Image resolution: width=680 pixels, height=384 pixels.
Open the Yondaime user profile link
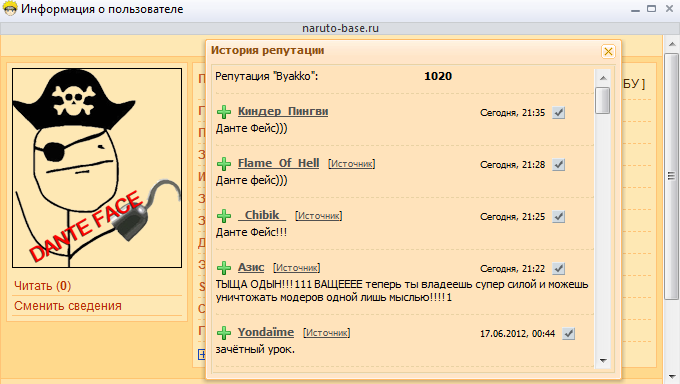point(266,332)
